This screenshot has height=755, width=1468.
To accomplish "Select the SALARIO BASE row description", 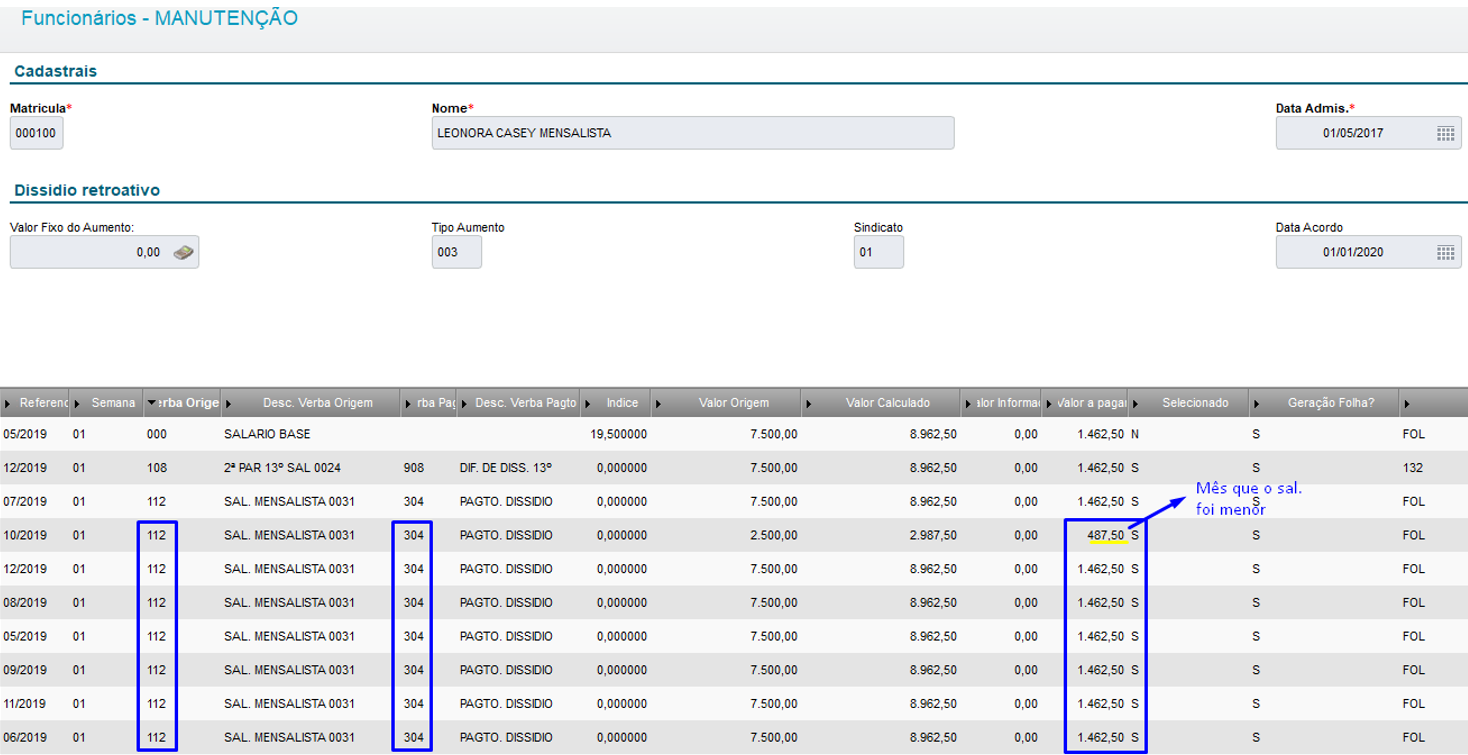I will point(267,435).
